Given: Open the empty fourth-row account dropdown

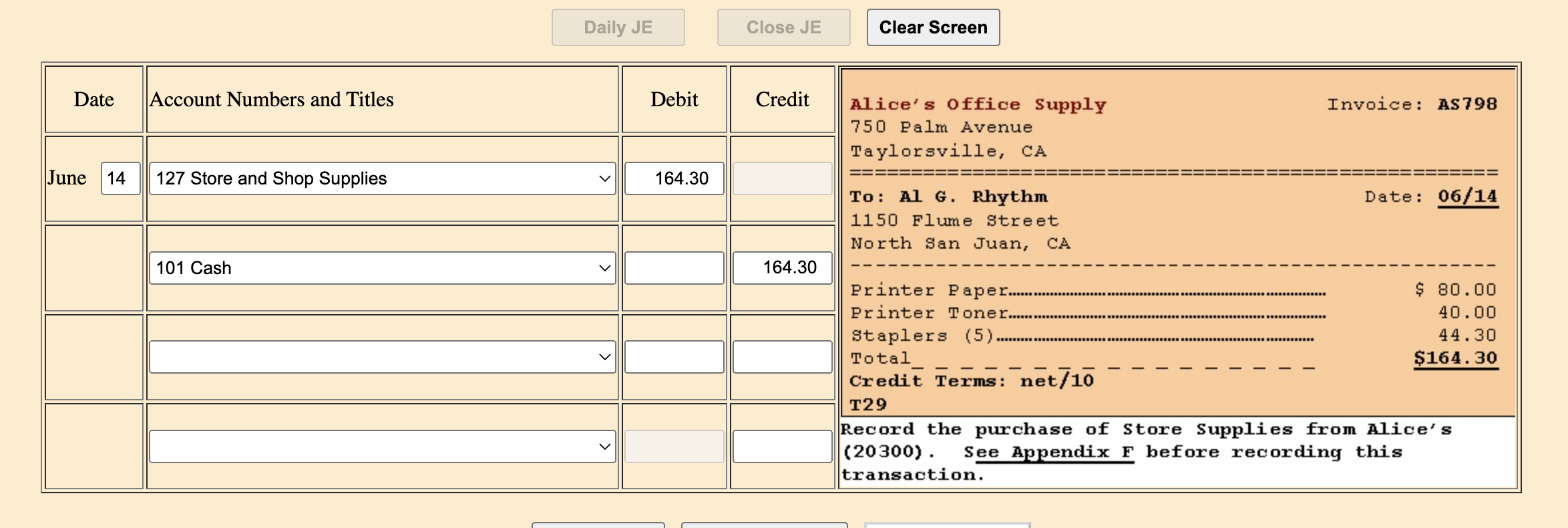Looking at the screenshot, I should 382,446.
